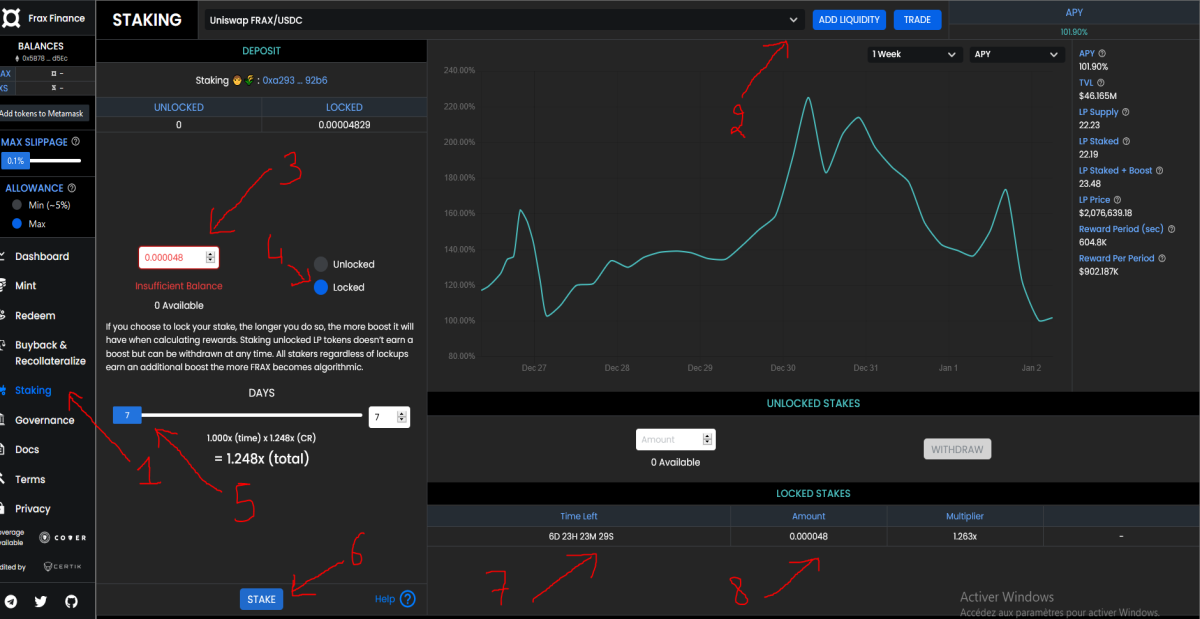Click the Frax Finance logo icon
This screenshot has width=1200, height=619.
click(12, 18)
